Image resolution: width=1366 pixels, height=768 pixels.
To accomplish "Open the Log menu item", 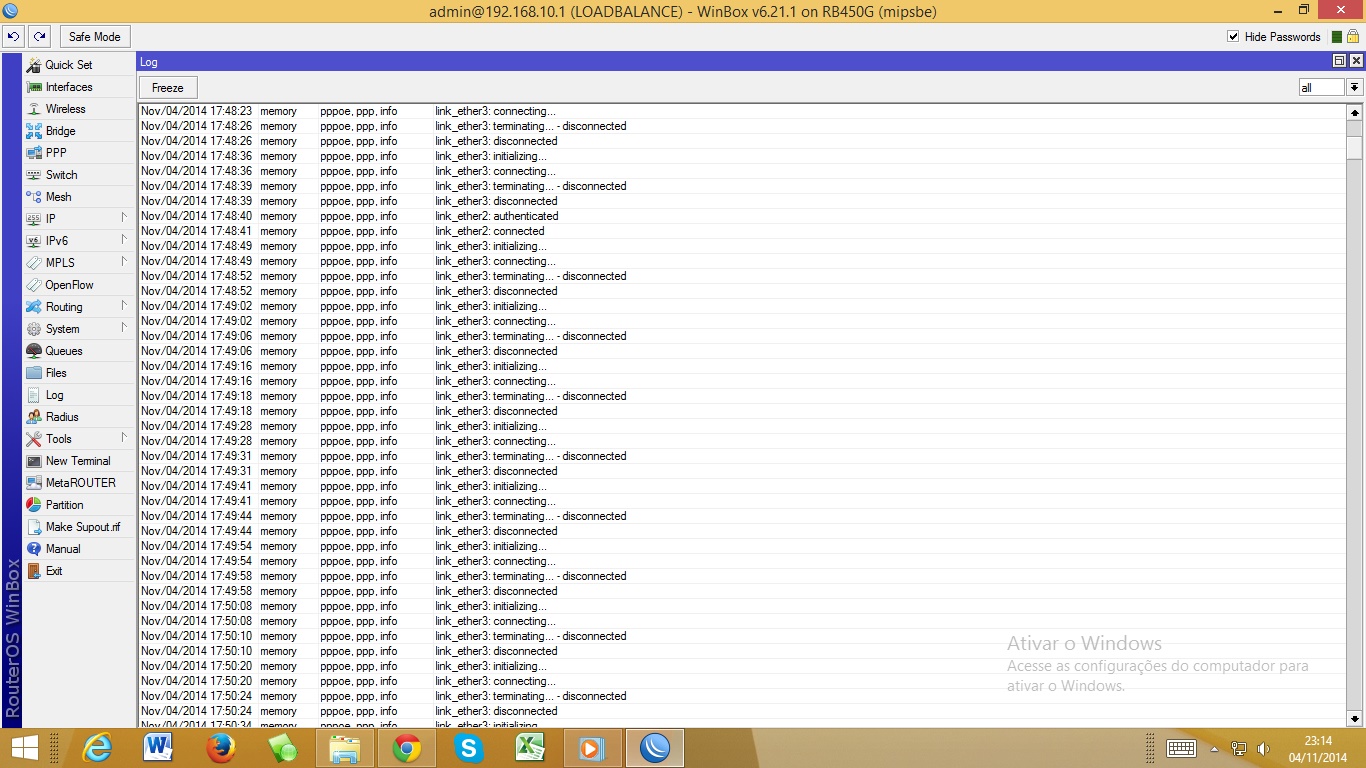I will [79, 395].
